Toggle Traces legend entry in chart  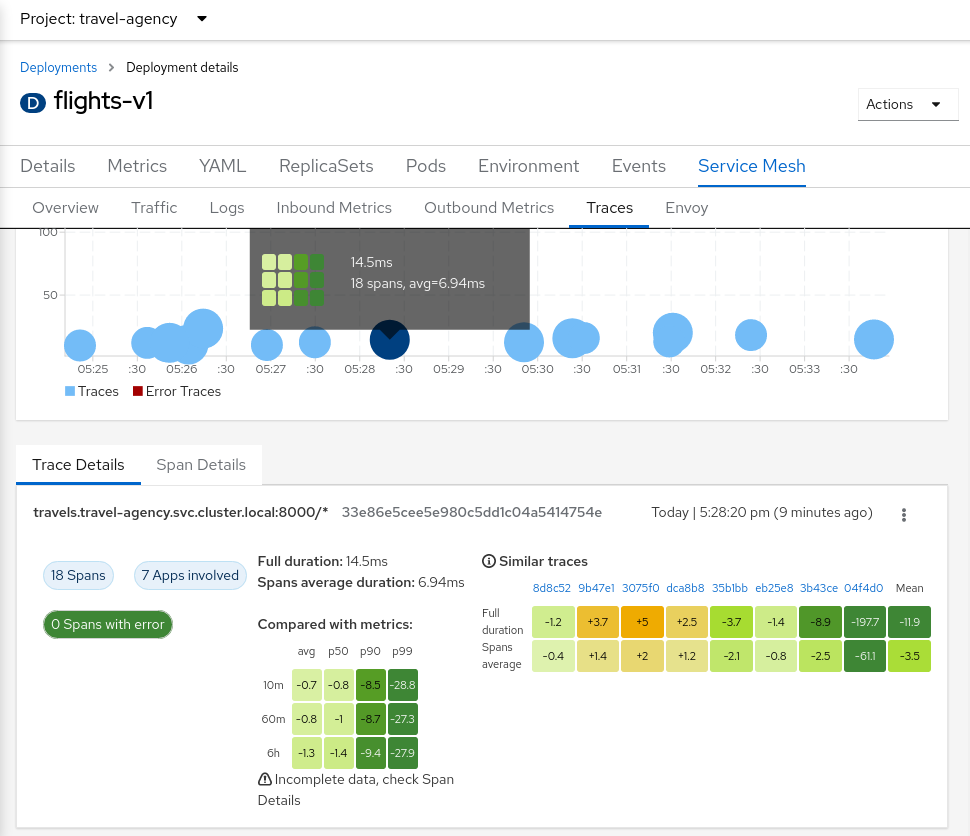92,391
